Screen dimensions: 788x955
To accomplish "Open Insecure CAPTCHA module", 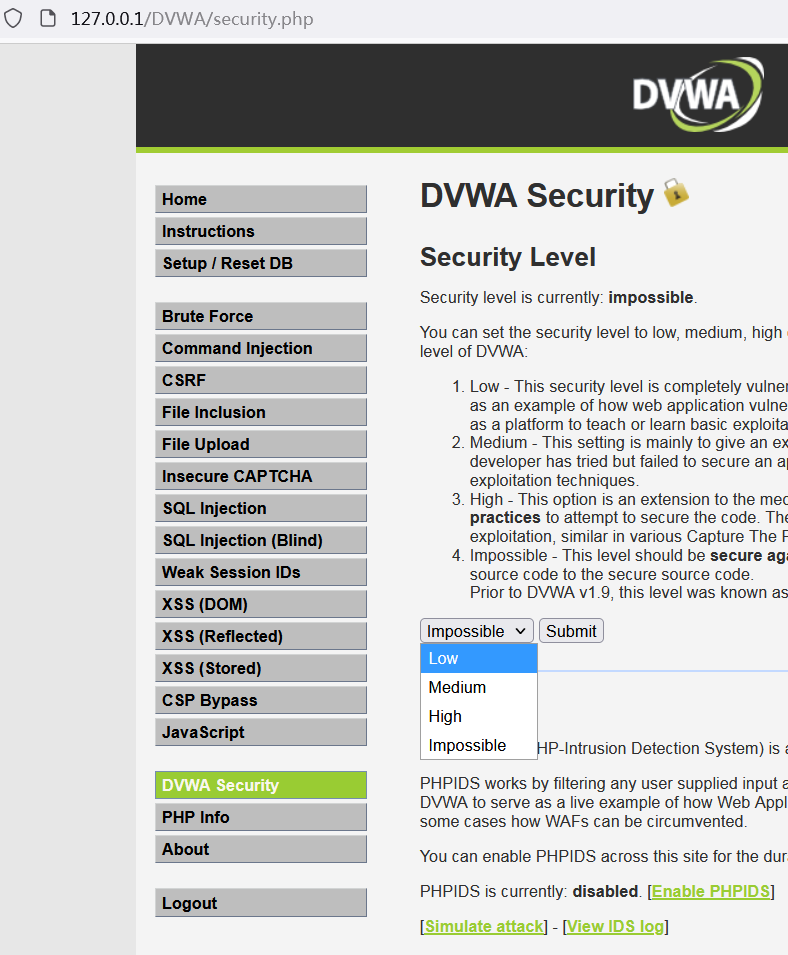I will [261, 476].
